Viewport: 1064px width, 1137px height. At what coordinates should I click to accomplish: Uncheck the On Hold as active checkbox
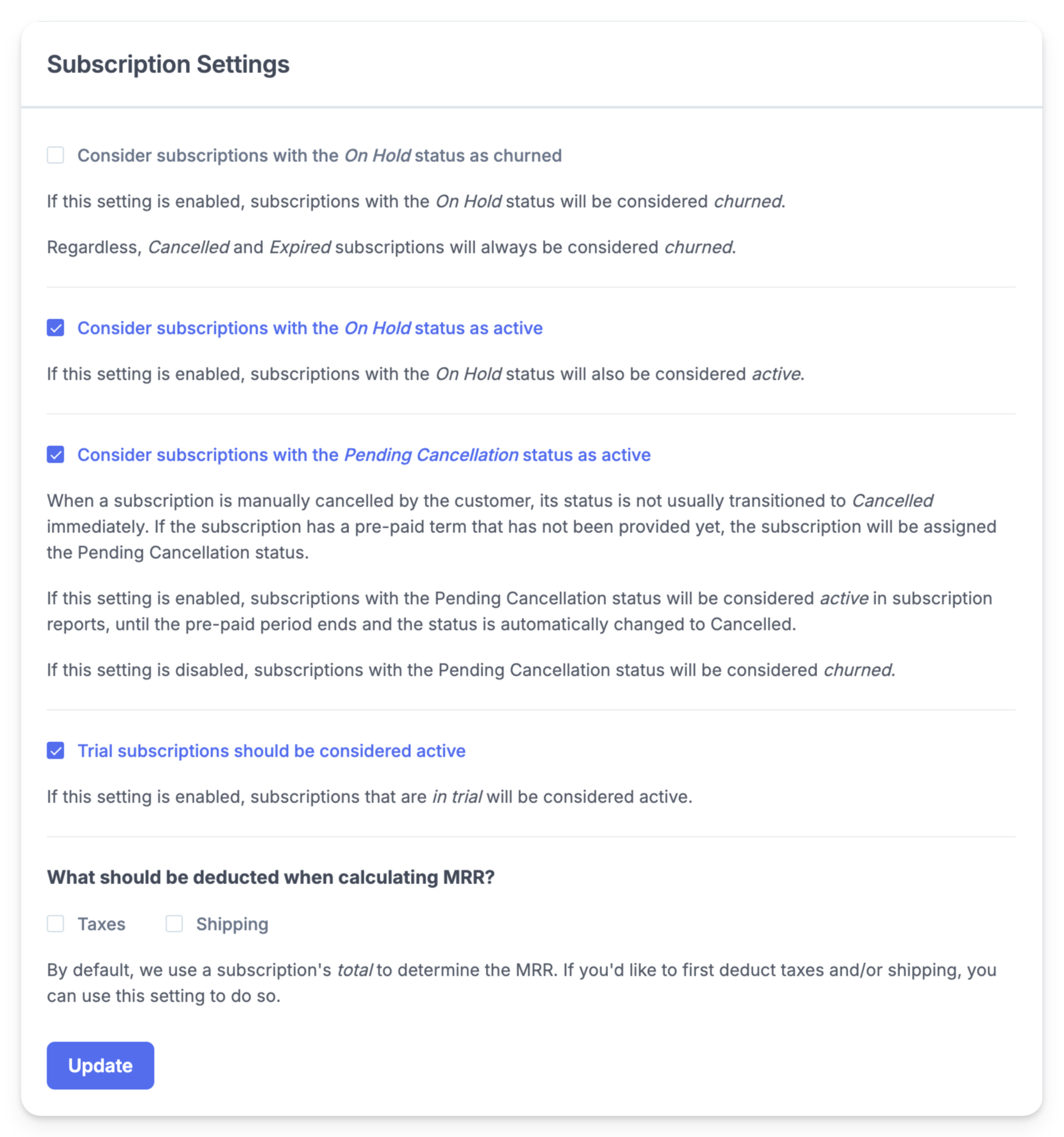pyautogui.click(x=56, y=328)
